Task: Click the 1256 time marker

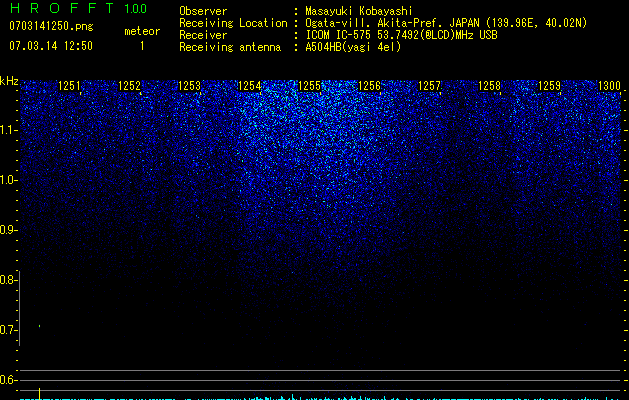Action: point(369,86)
